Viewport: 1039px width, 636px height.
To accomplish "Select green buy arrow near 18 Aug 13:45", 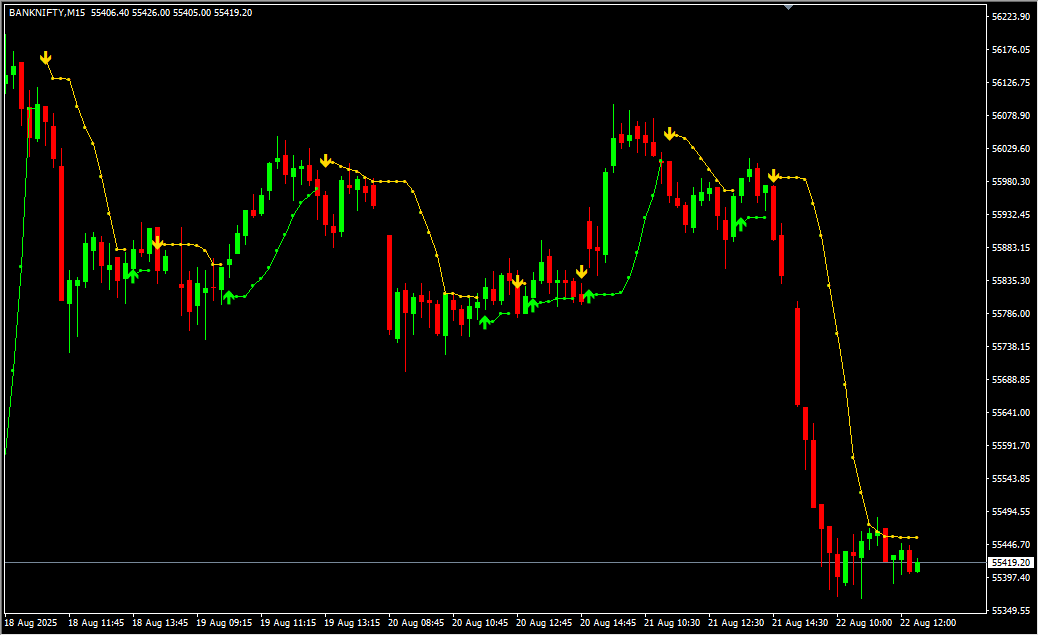I will [132, 274].
